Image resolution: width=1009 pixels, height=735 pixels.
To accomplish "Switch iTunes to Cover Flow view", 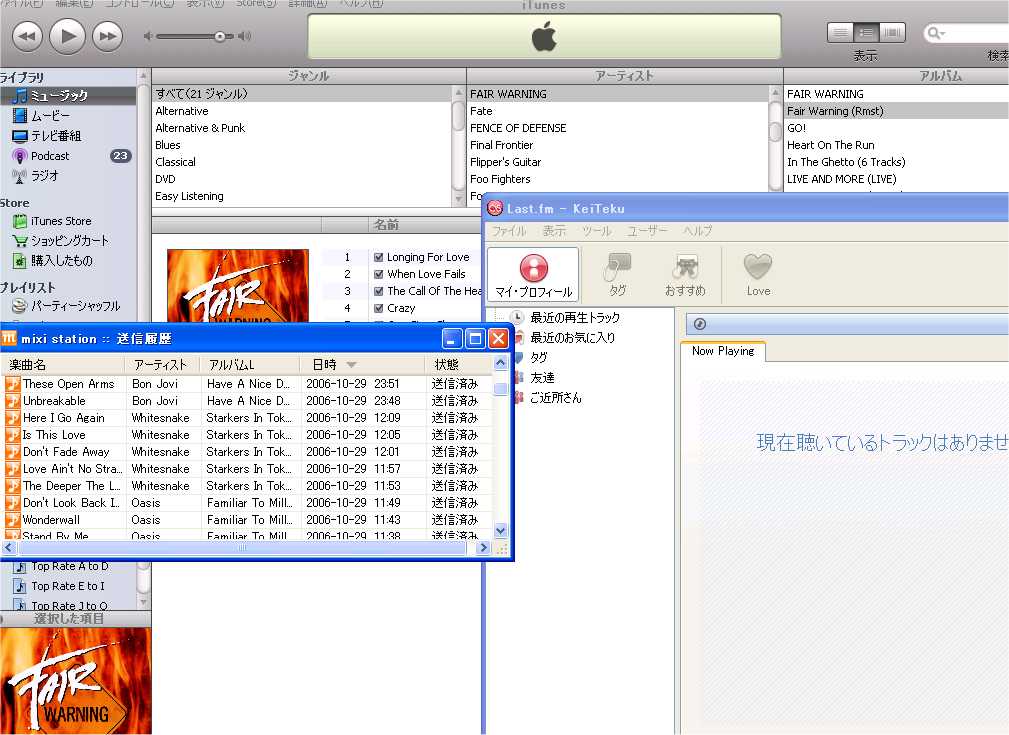I will (892, 33).
